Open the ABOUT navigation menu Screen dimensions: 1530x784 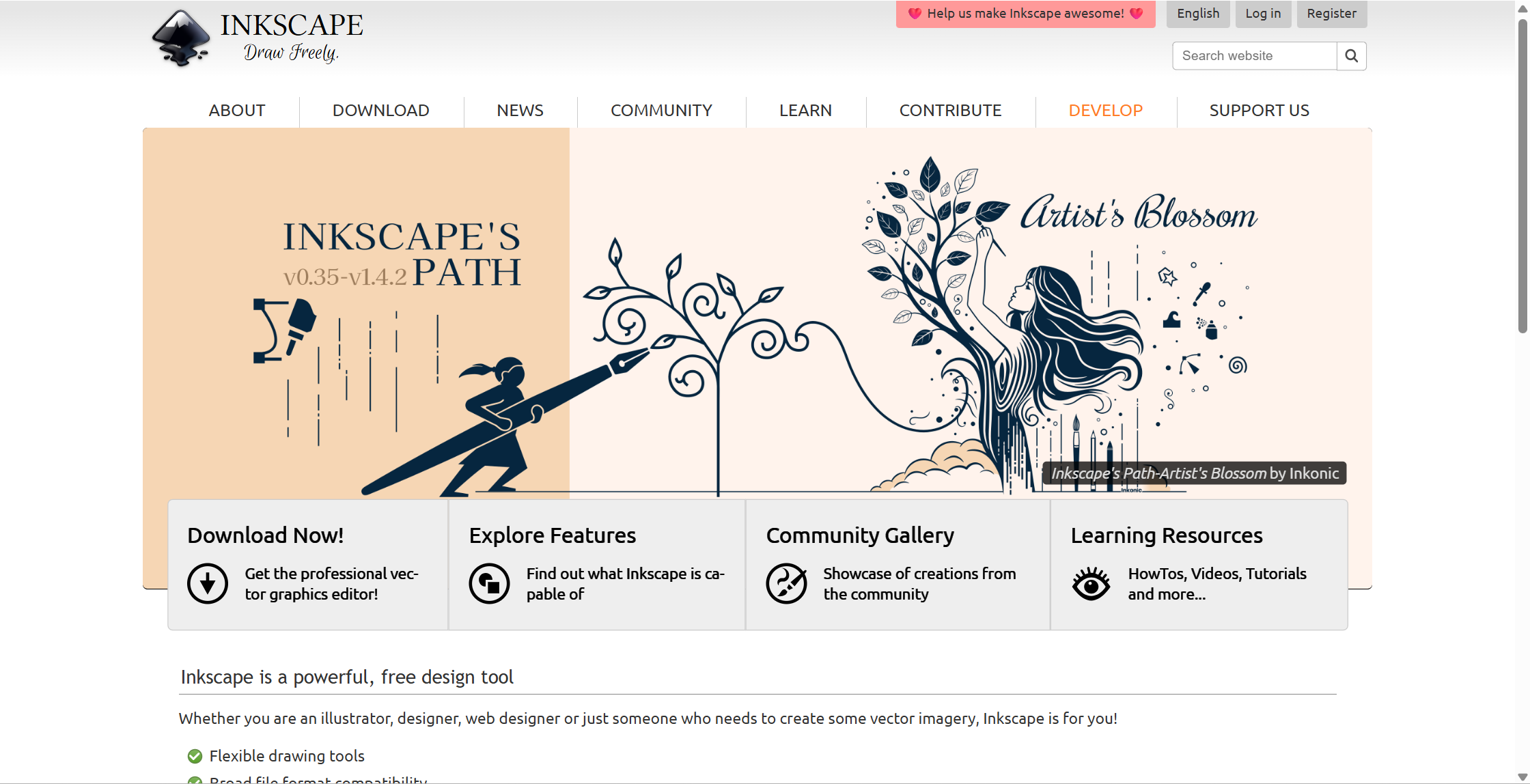click(x=236, y=111)
